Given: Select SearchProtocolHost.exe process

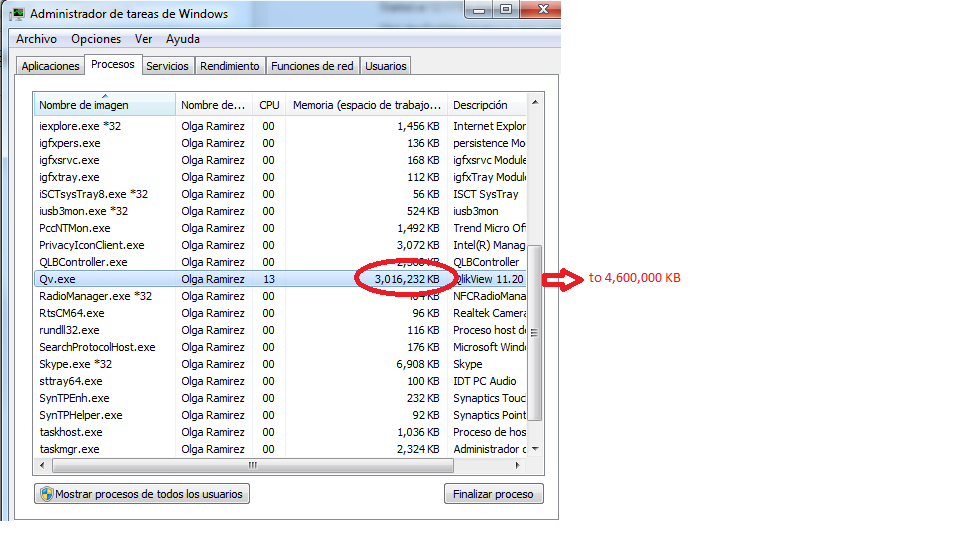Looking at the screenshot, I should (280, 347).
